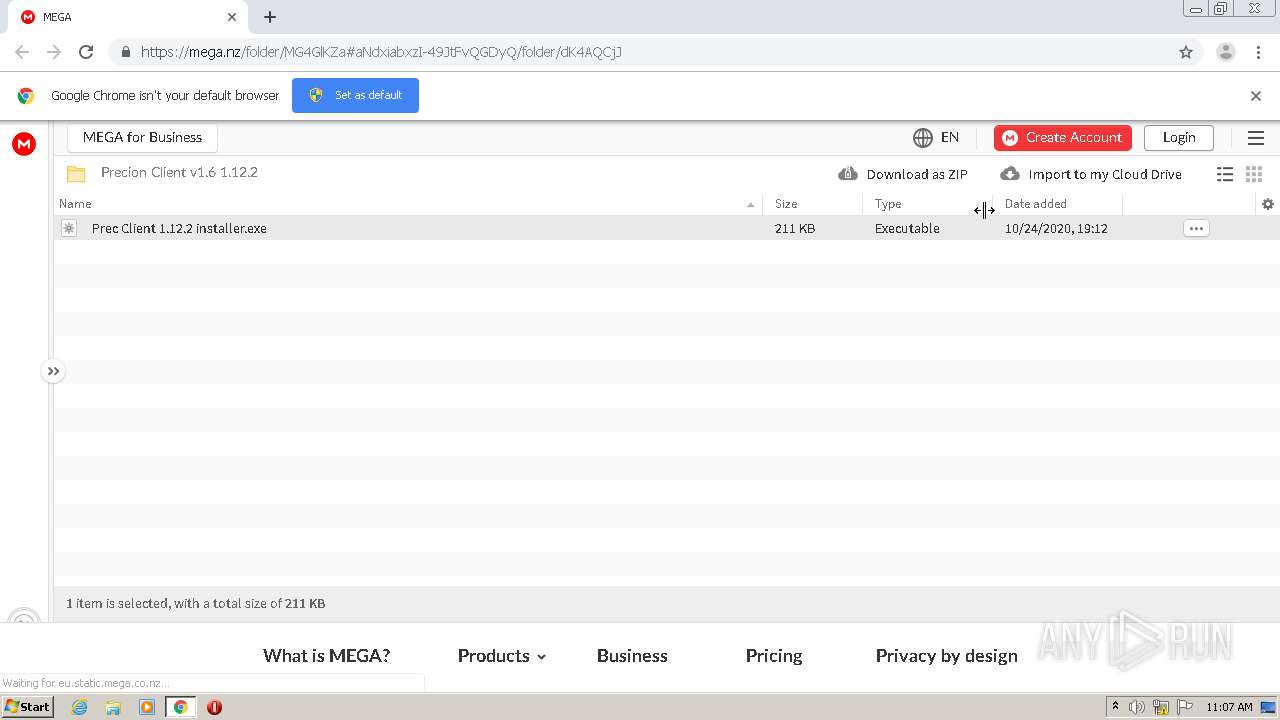This screenshot has height=720, width=1280.
Task: Open the Business page link
Action: coord(632,656)
